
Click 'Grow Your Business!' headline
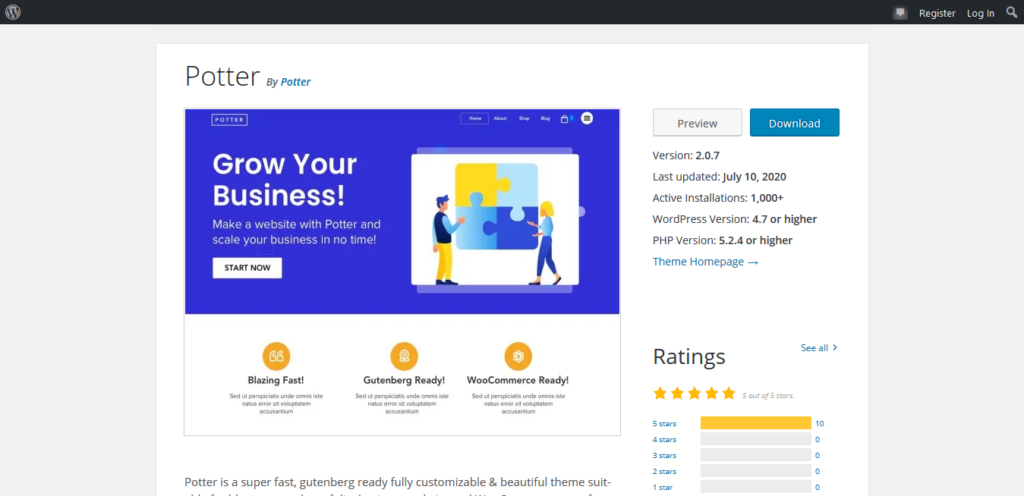tap(285, 179)
